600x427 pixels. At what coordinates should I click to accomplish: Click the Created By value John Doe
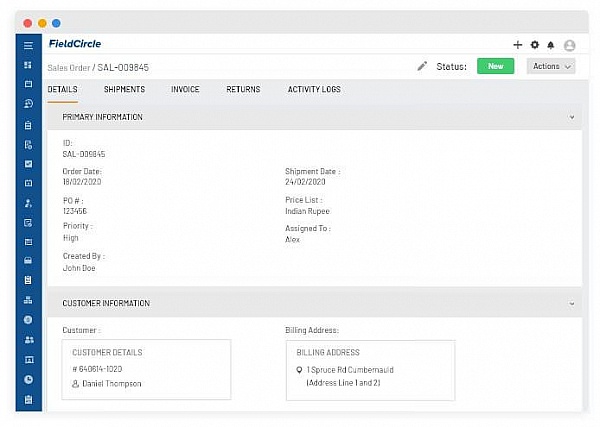[x=79, y=268]
